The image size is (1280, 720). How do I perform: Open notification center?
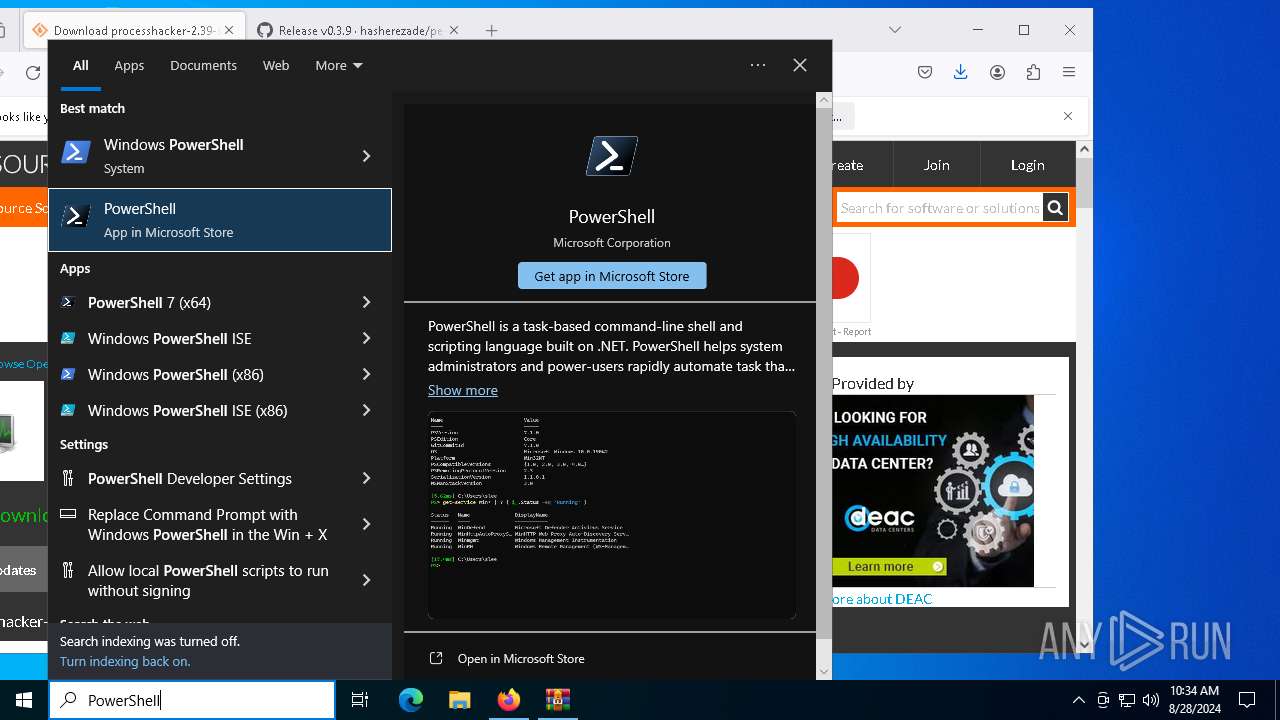point(1247,700)
